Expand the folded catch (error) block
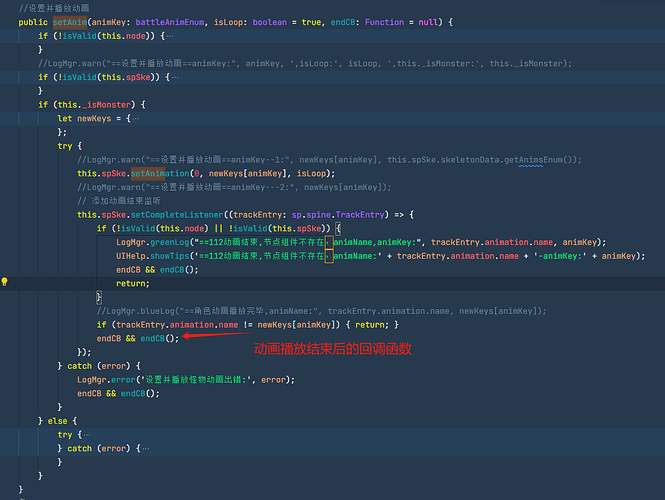 pyautogui.click(x=146, y=448)
